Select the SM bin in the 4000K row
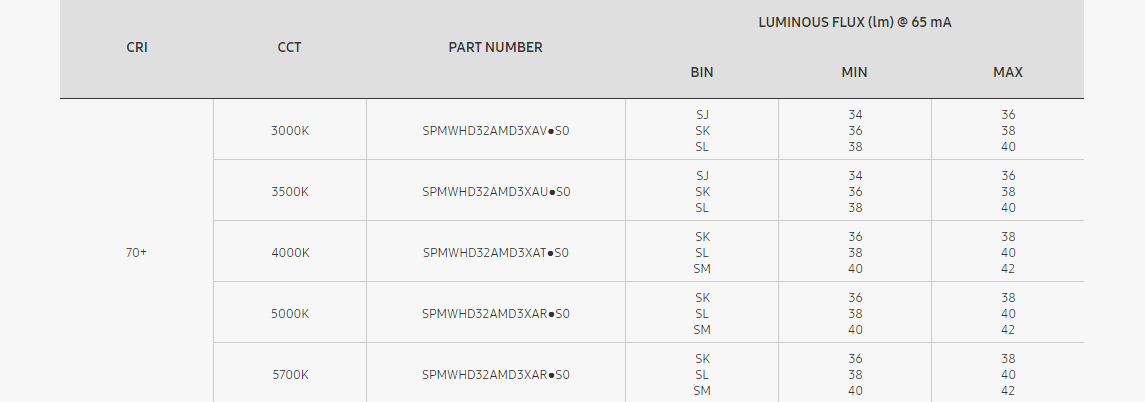This screenshot has width=1145, height=402. coord(702,268)
